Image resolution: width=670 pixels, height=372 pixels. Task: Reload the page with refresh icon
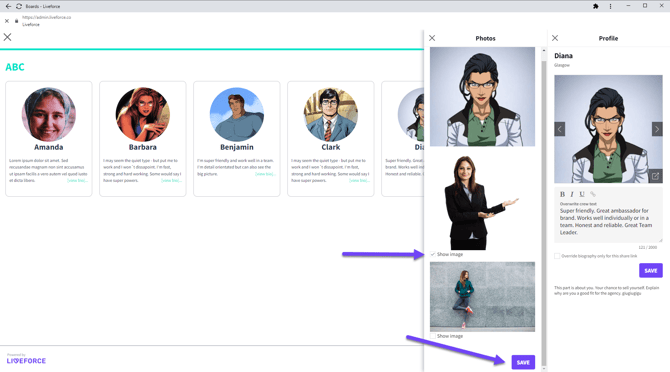click(19, 6)
